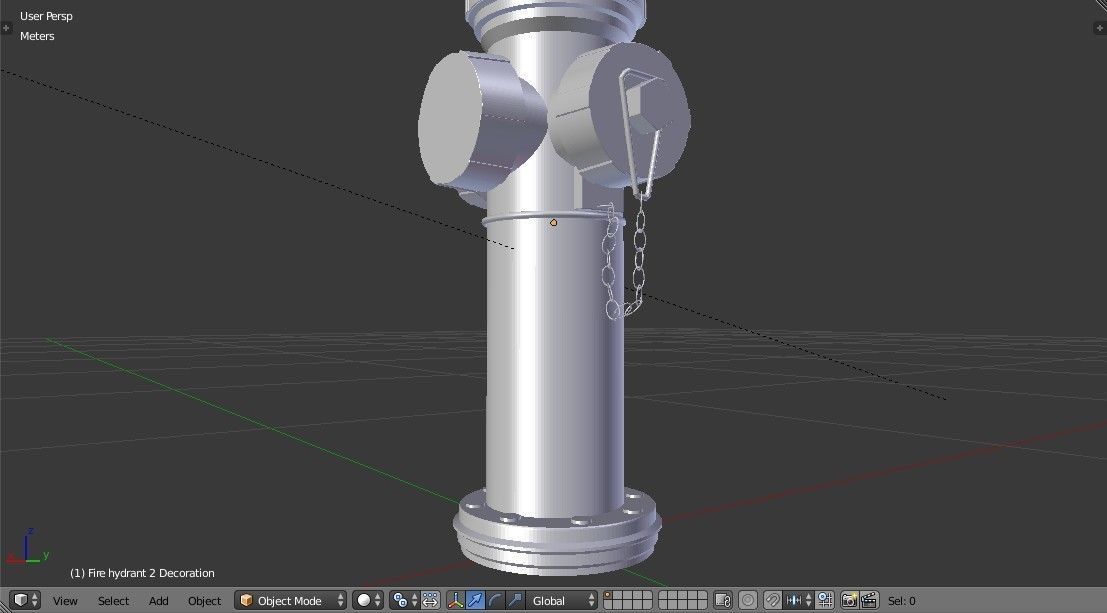The width and height of the screenshot is (1107, 613).
Task: Toggle lock camera and layers to scene
Action: point(722,600)
